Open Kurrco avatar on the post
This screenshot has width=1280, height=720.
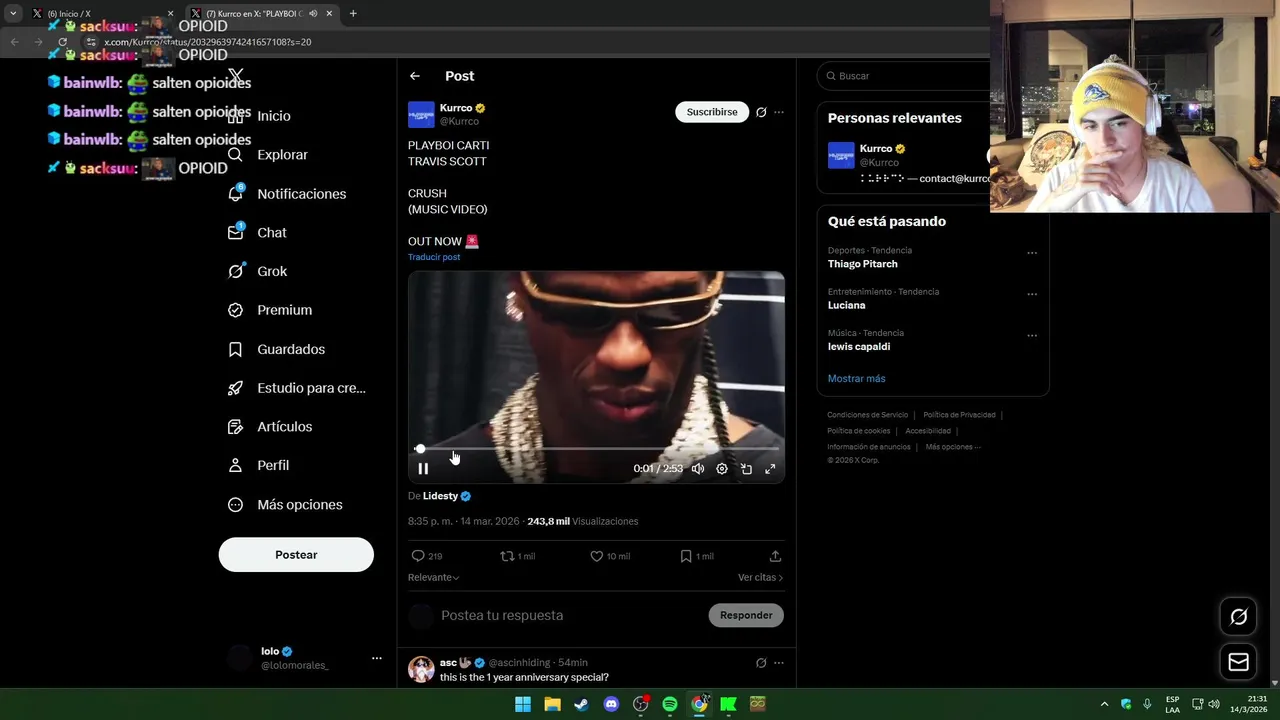[421, 114]
